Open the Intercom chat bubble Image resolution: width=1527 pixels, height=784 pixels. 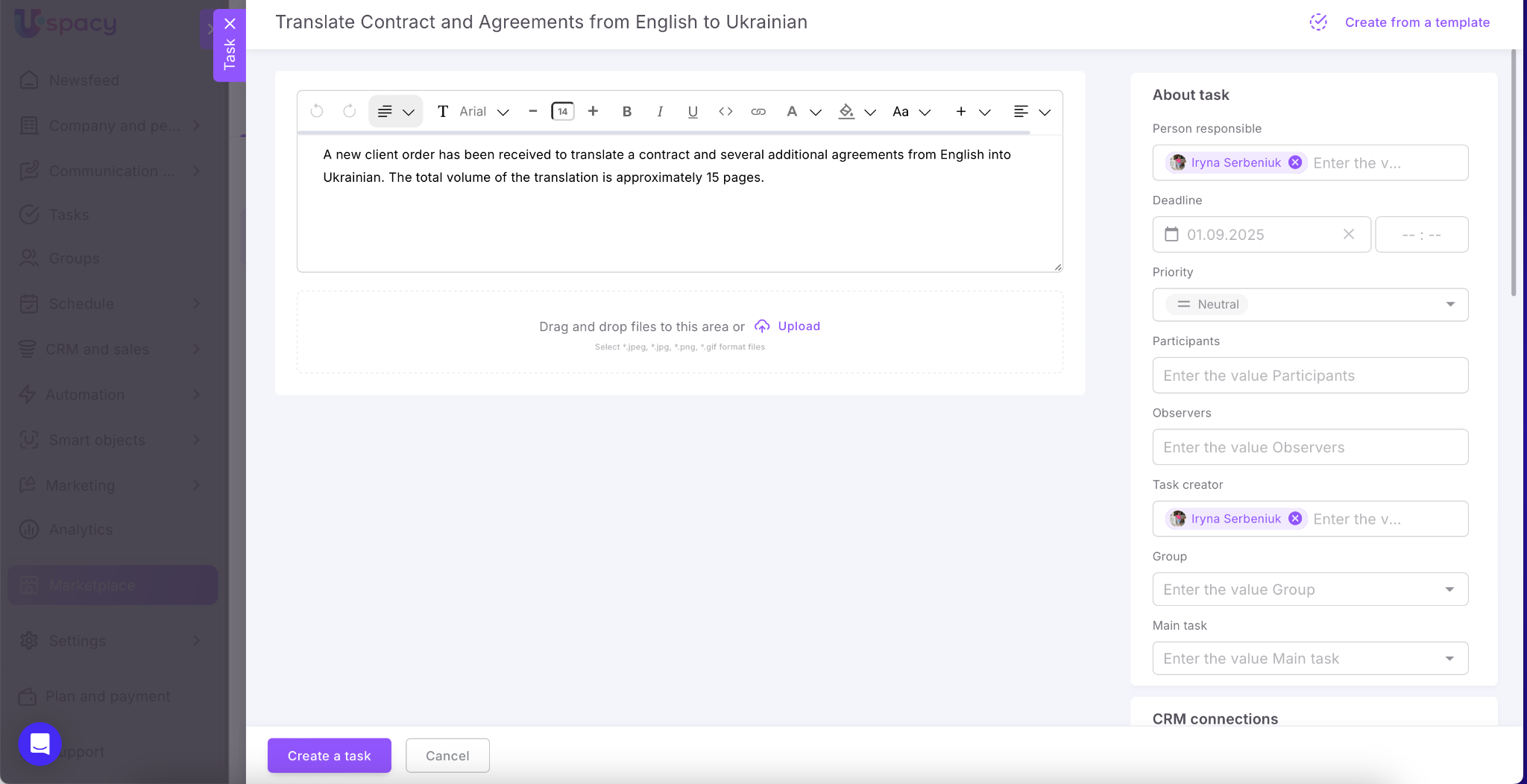(x=40, y=744)
